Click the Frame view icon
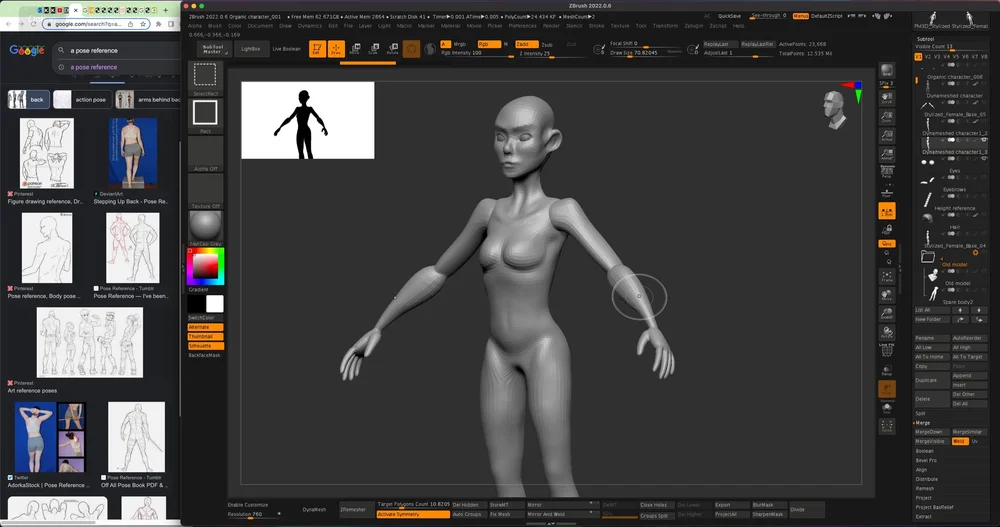 [886, 276]
